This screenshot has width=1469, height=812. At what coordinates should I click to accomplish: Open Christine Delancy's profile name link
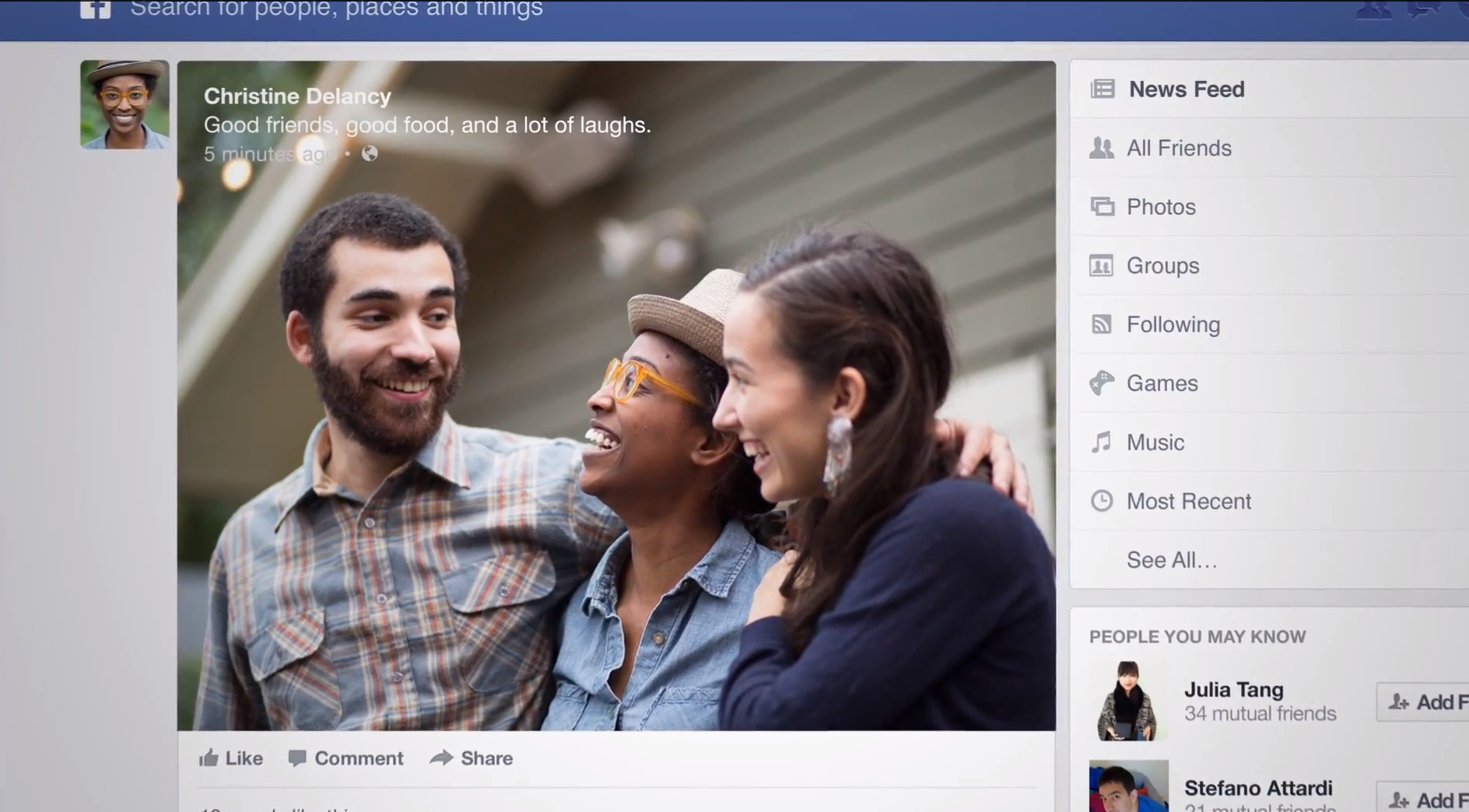pos(297,96)
